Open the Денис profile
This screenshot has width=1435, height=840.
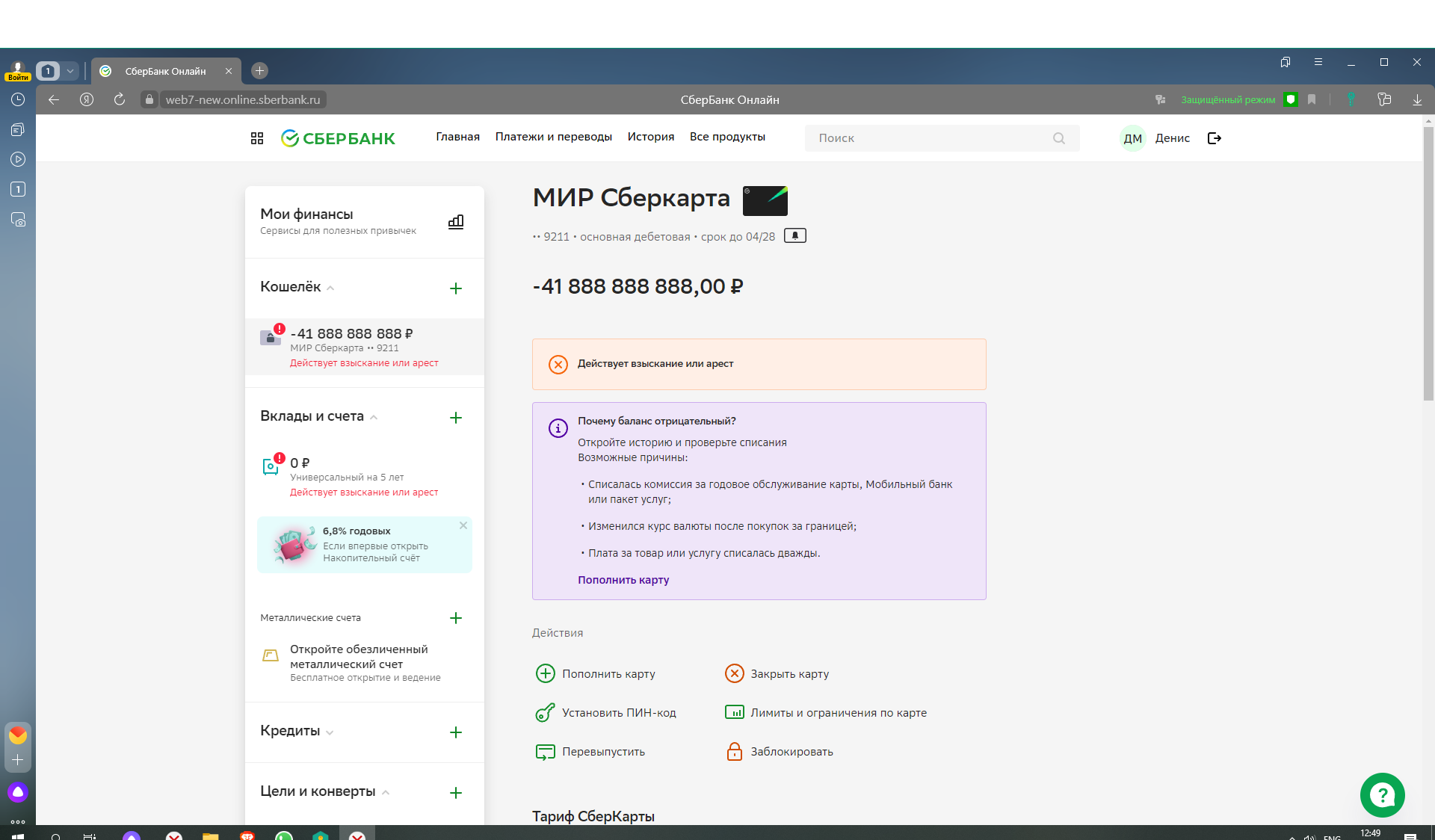coord(1155,138)
